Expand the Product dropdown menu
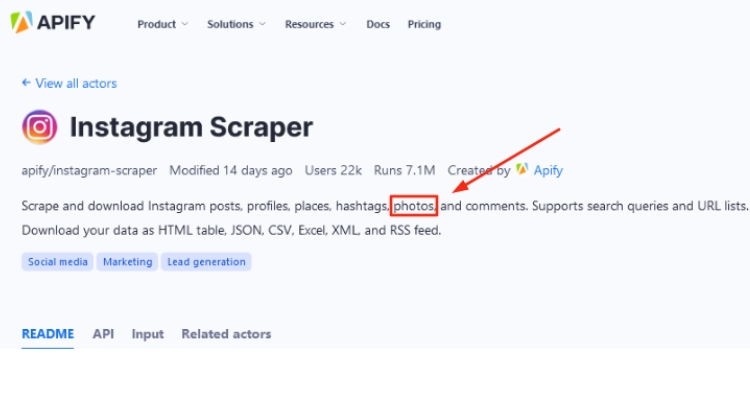 pos(162,24)
